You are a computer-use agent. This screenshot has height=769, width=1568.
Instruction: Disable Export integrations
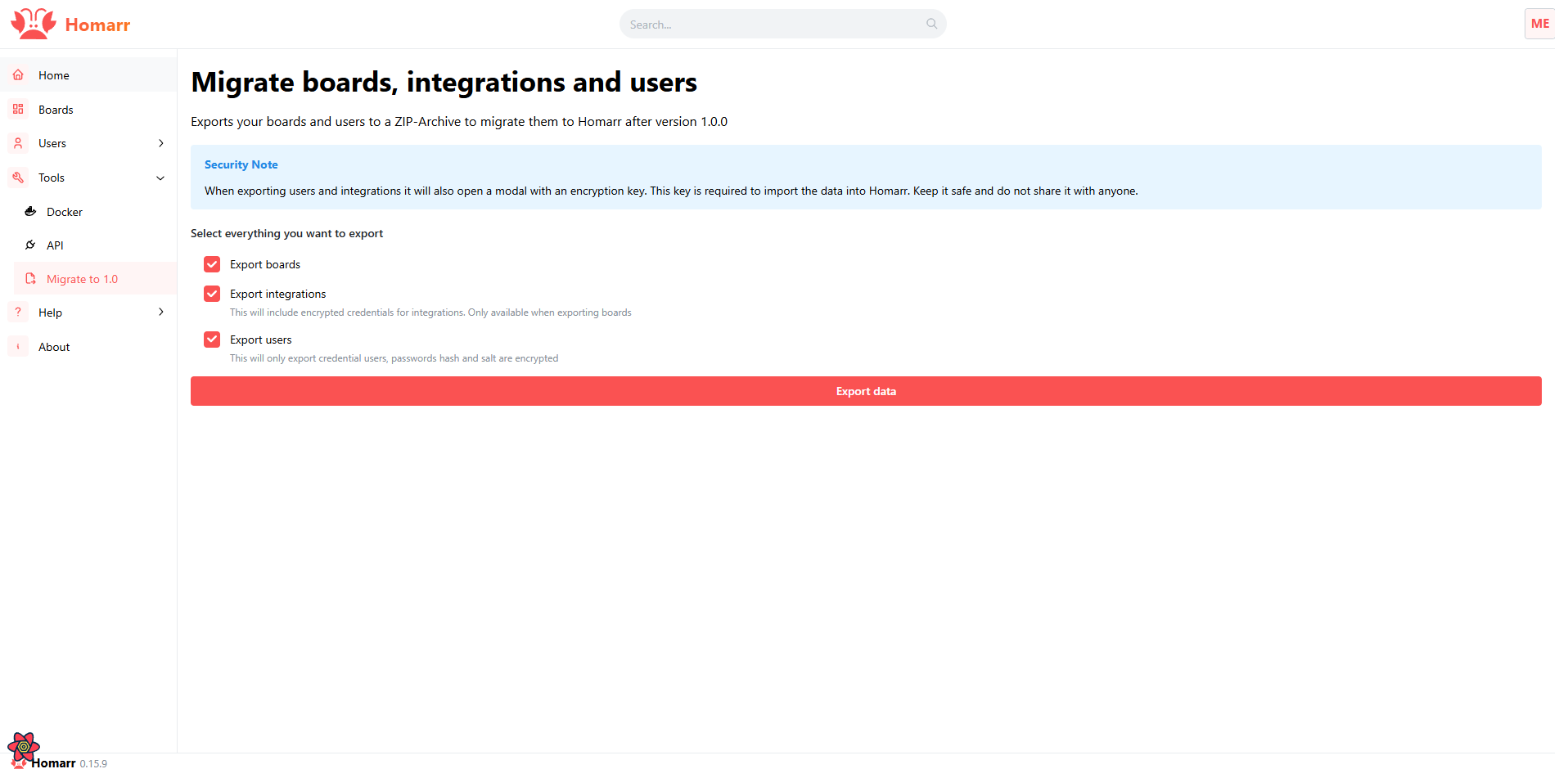click(212, 293)
